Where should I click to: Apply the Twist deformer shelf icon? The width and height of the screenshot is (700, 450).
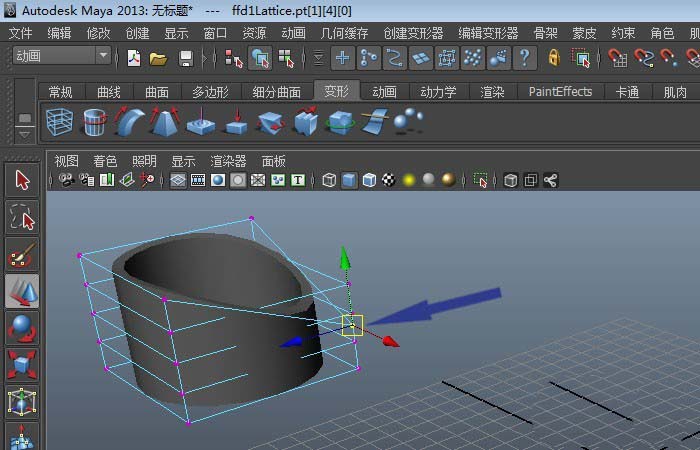tap(271, 122)
